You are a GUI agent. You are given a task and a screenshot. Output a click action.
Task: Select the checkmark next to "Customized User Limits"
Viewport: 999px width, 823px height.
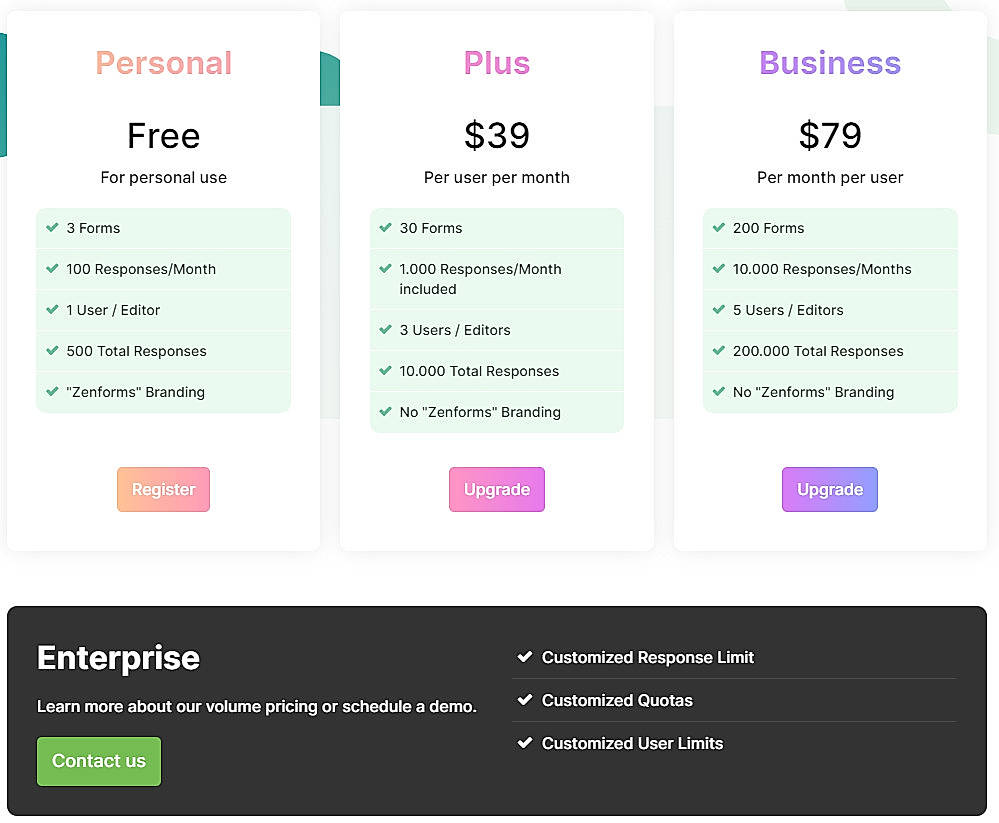tap(525, 743)
